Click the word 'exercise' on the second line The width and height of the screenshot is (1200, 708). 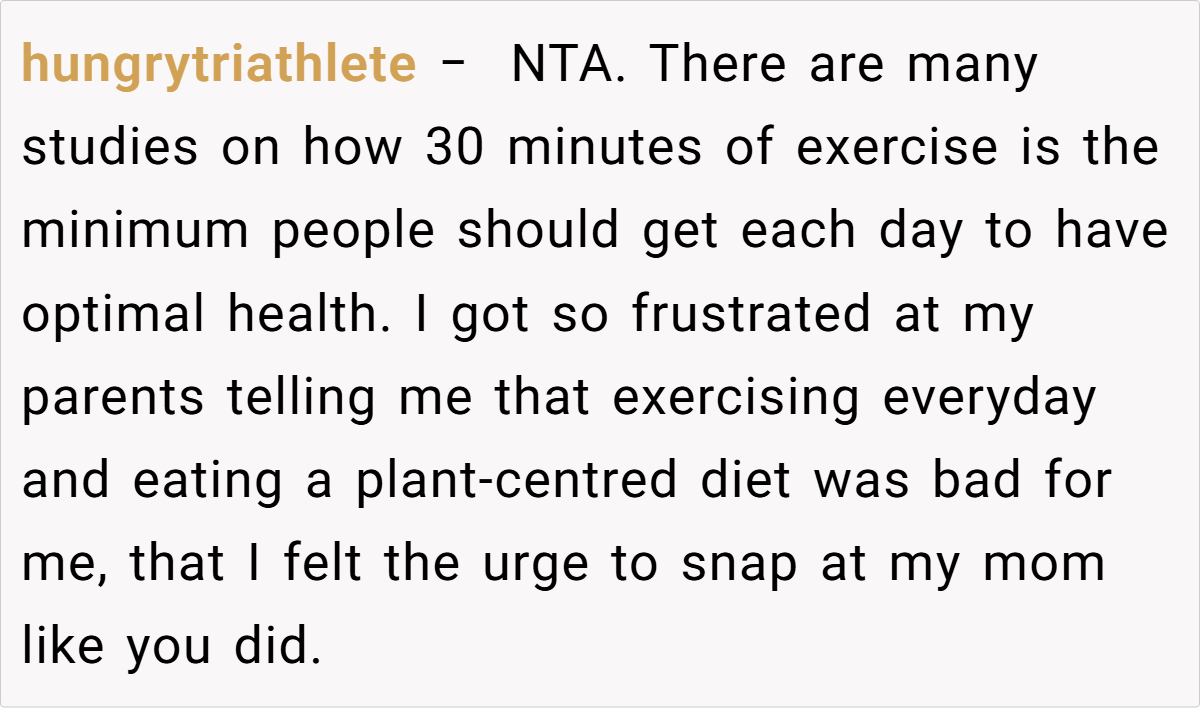[x=897, y=149]
